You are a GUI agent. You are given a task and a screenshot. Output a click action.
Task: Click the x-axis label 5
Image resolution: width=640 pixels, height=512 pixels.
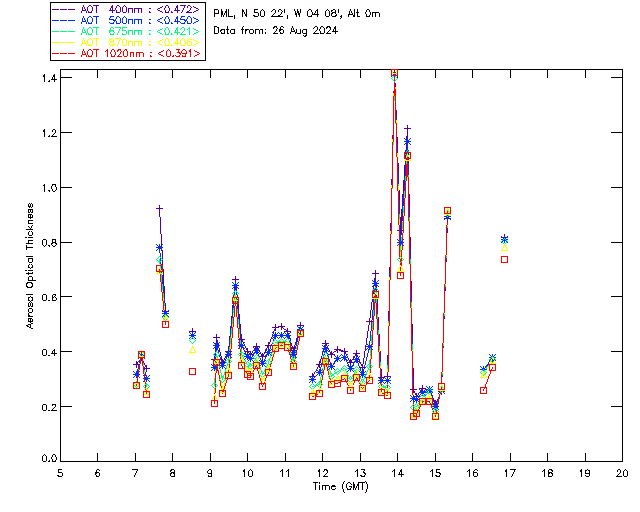tap(60, 473)
